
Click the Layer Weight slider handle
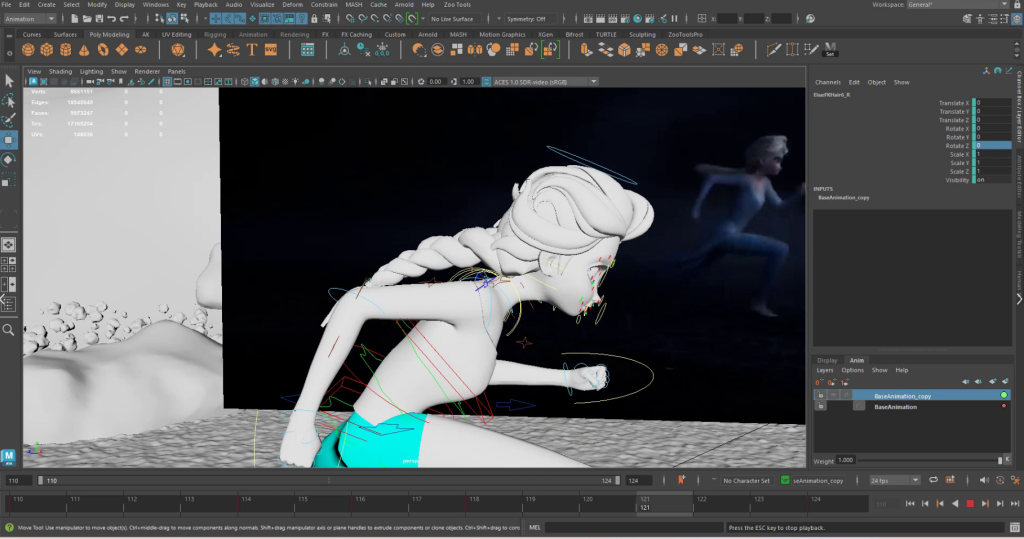(x=1000, y=460)
